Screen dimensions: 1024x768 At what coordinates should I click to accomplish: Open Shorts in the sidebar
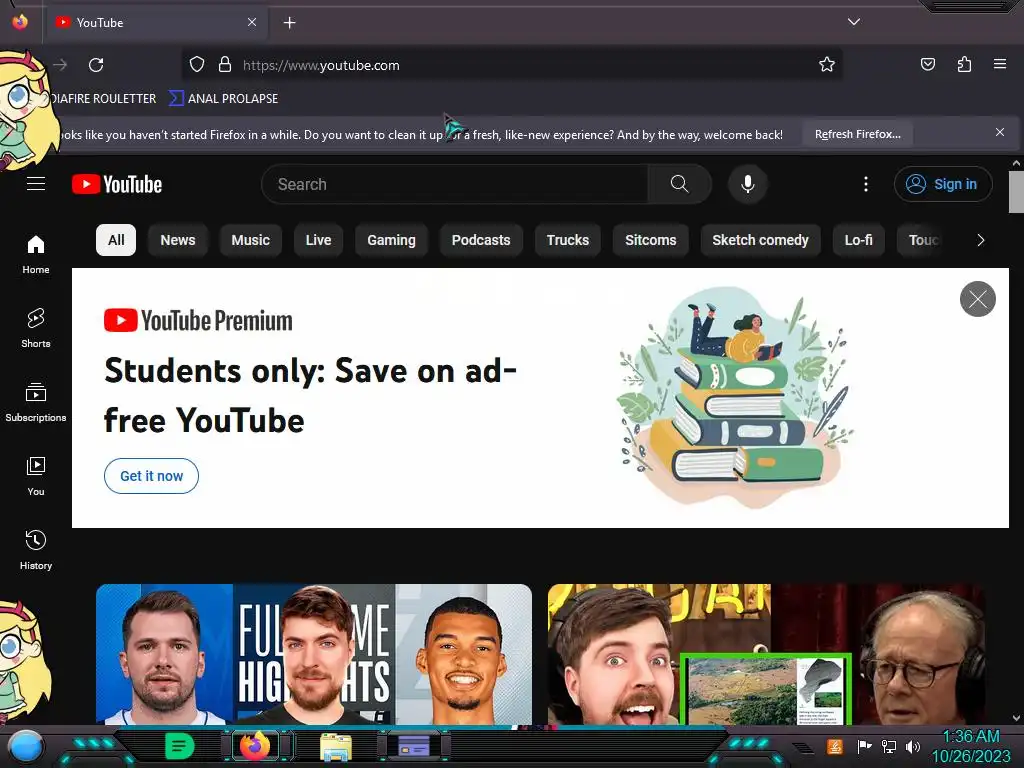36,328
